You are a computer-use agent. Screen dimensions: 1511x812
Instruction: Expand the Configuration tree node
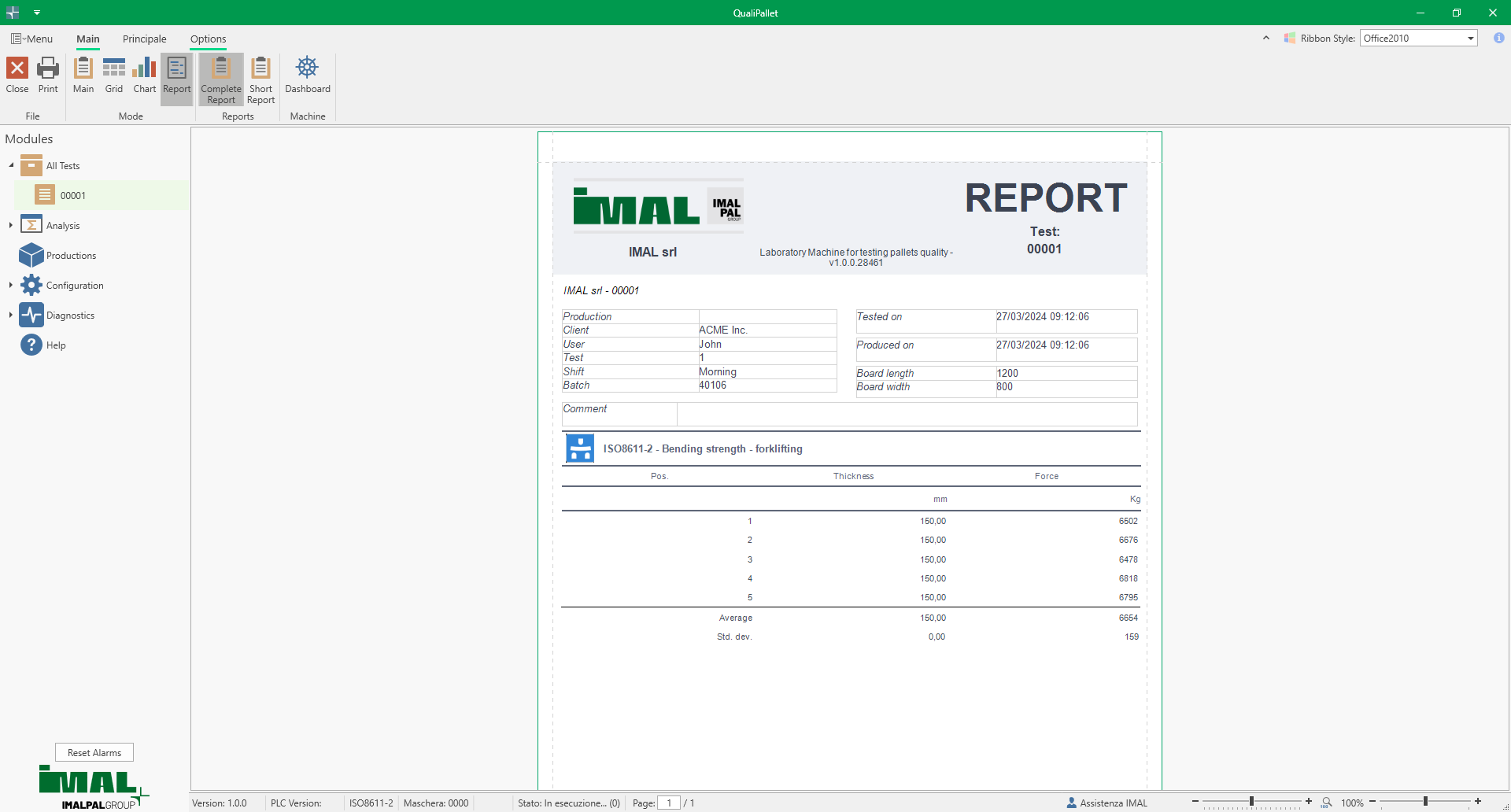tap(11, 286)
